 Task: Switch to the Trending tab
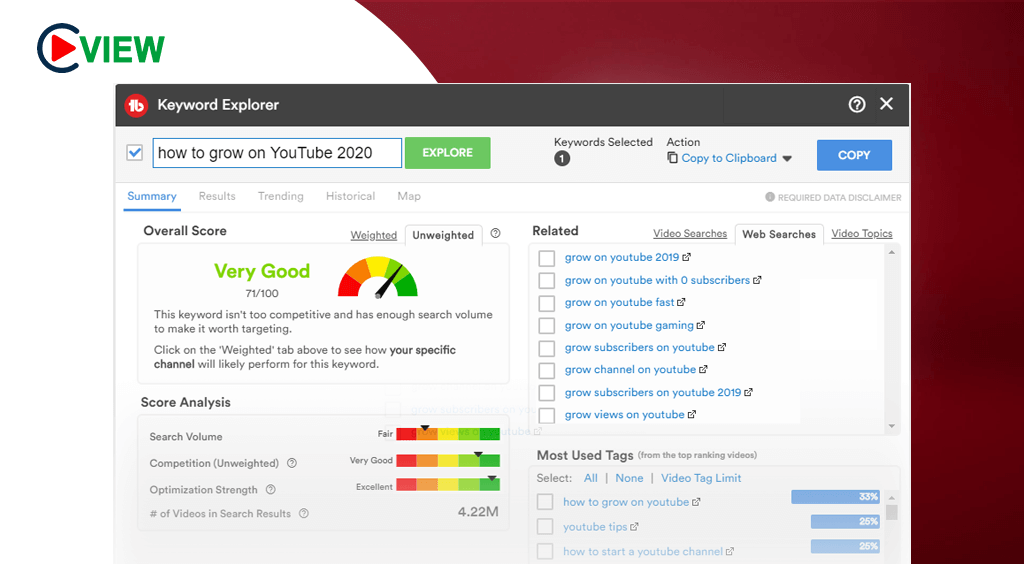pyautogui.click(x=281, y=196)
